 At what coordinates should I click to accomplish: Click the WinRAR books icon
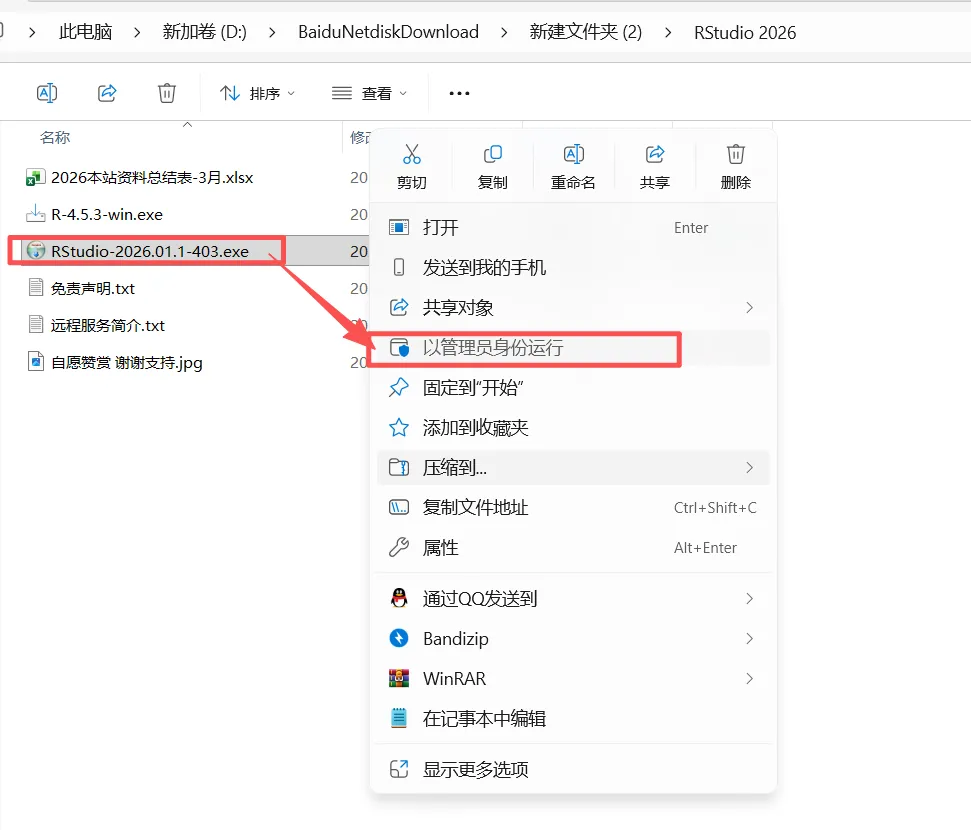pyautogui.click(x=399, y=679)
